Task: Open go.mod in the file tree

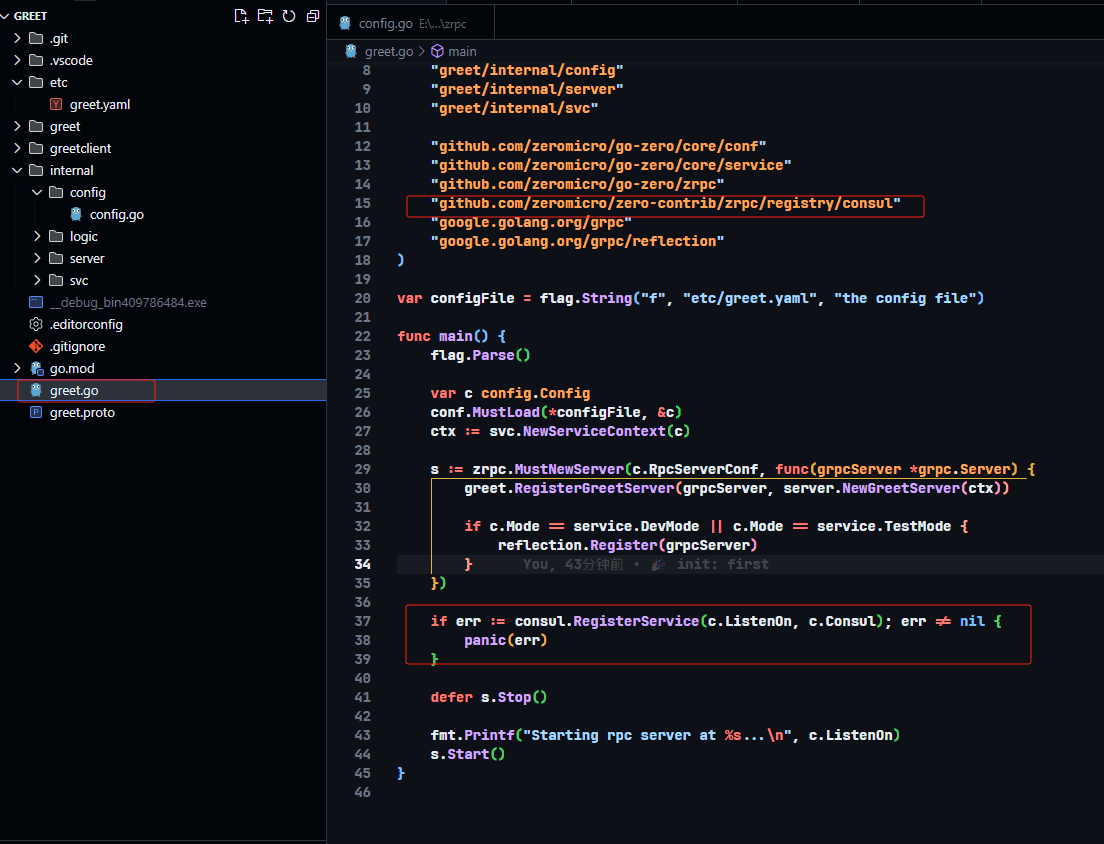Action: pos(72,368)
